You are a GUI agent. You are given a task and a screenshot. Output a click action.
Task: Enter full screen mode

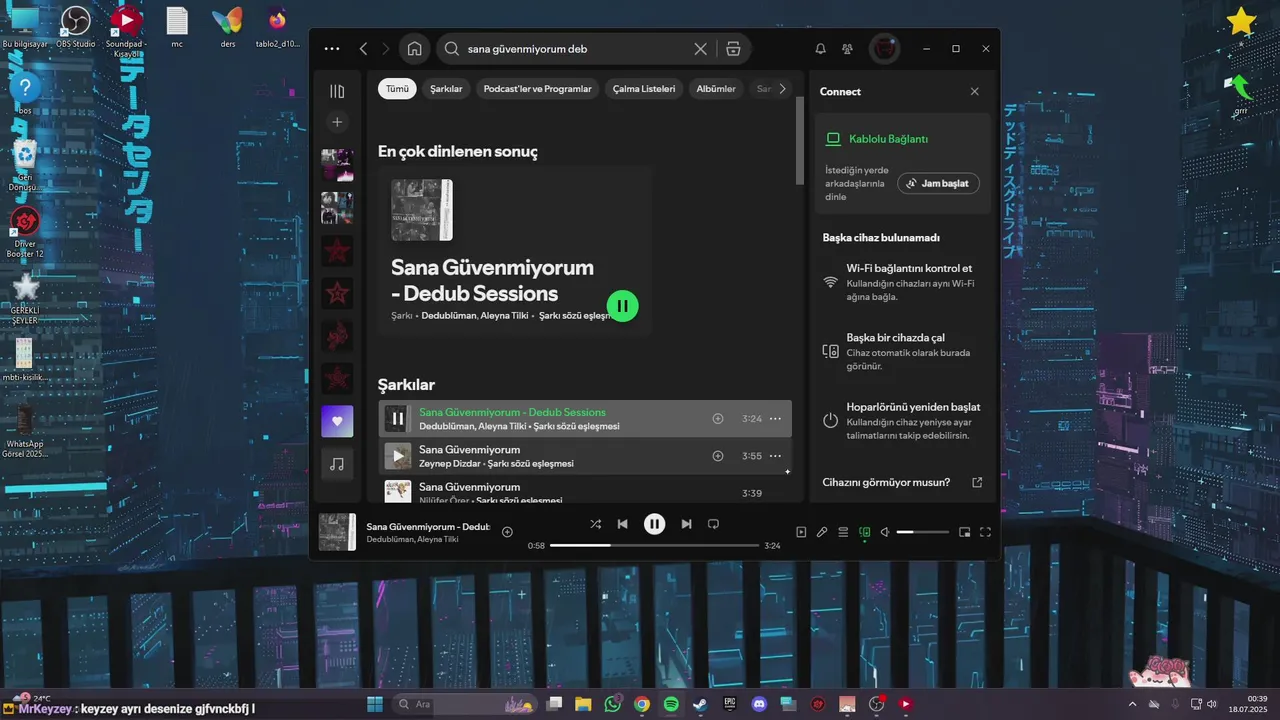(985, 532)
